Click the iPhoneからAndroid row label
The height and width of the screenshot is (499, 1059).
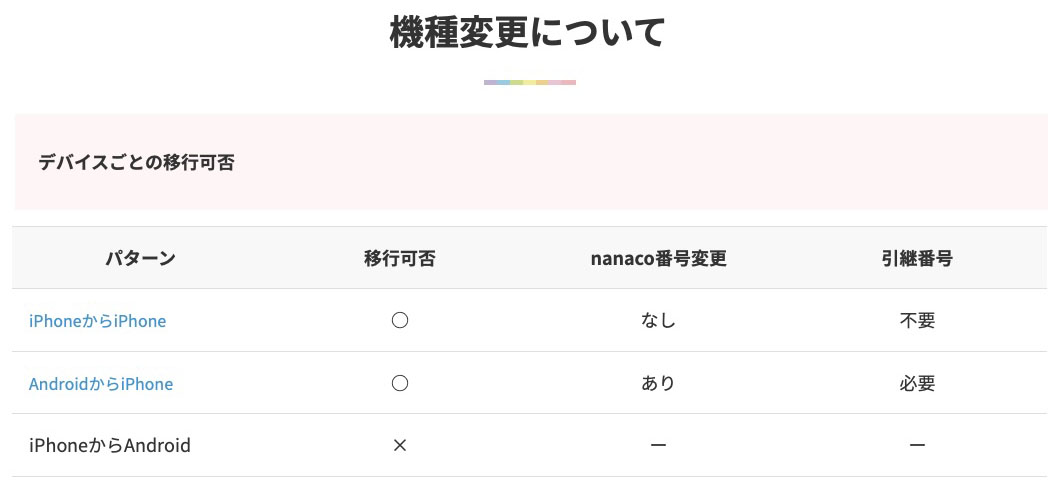pos(110,446)
